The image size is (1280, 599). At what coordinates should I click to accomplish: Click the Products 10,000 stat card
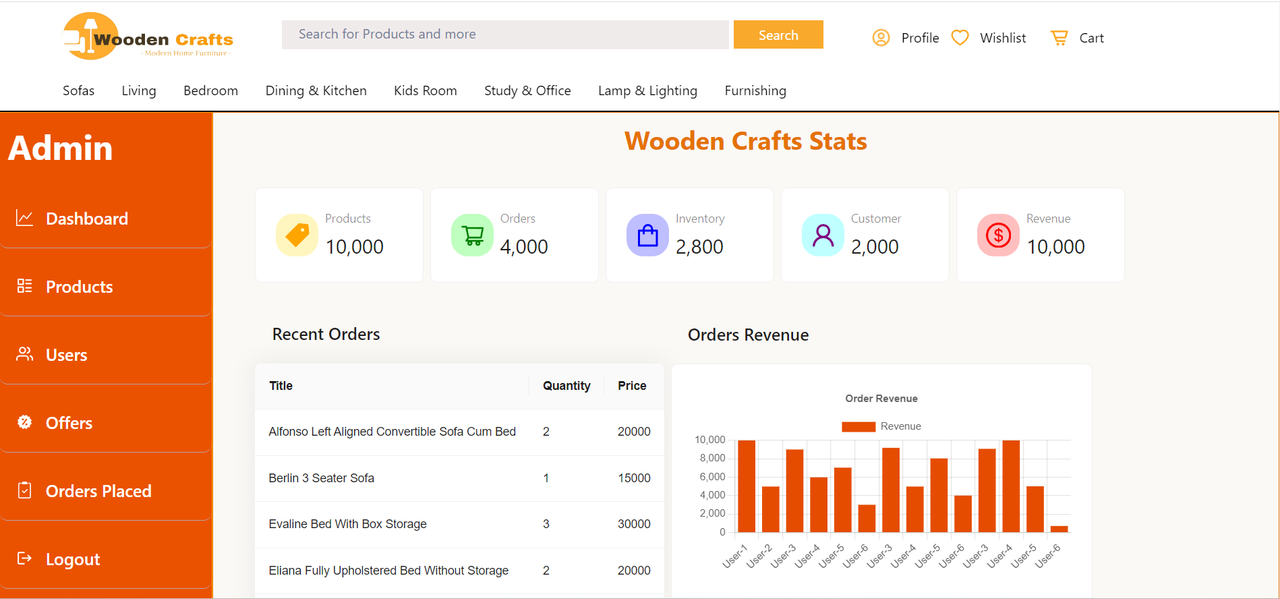(x=339, y=235)
